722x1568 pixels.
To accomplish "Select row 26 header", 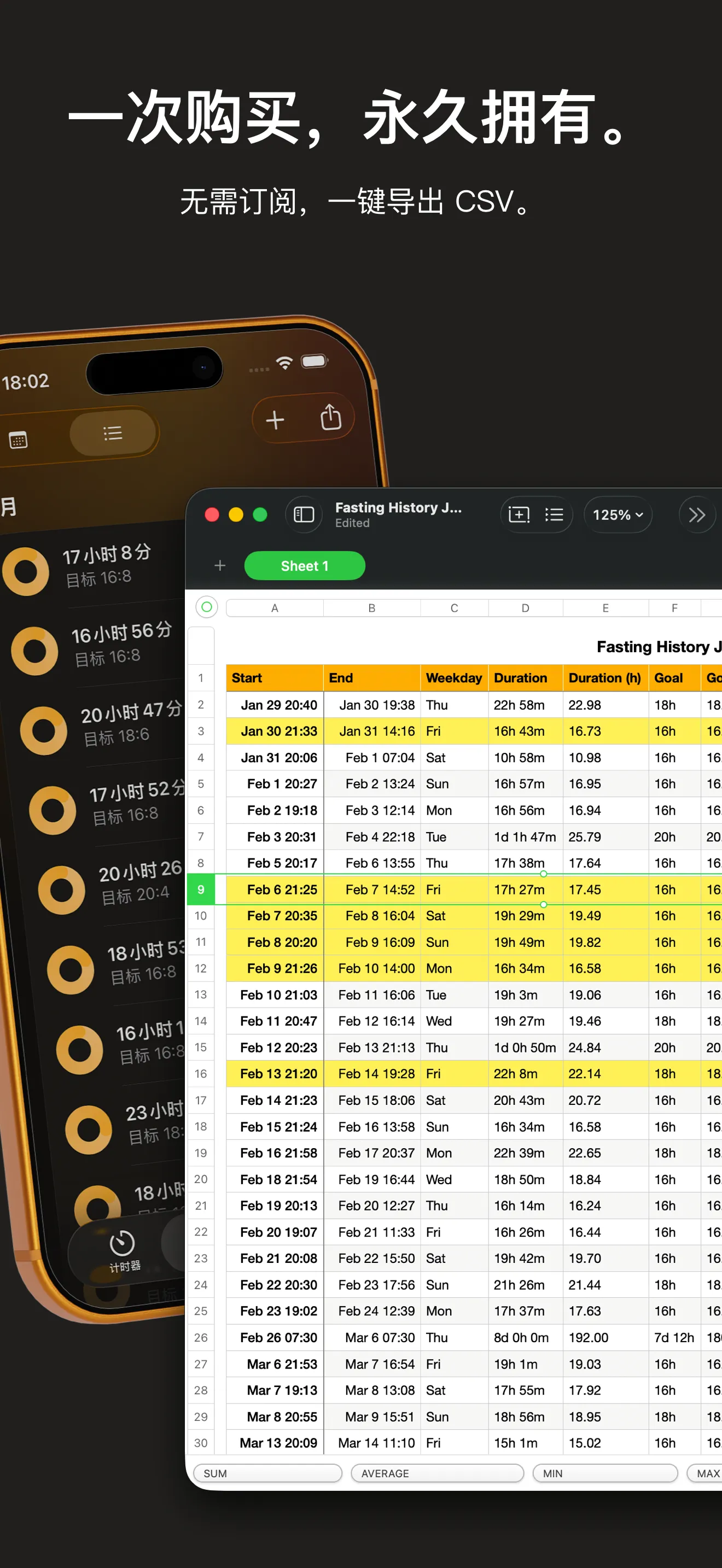I will click(200, 1337).
